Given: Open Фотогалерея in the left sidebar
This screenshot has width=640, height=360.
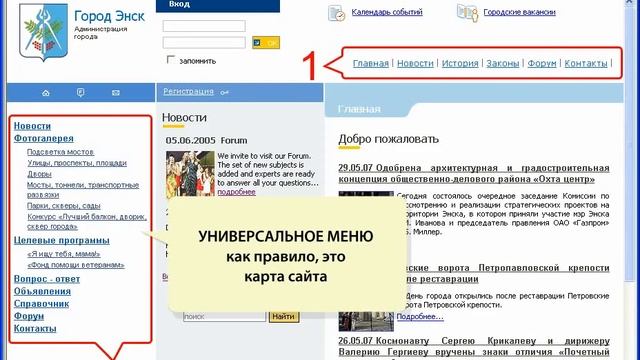Looking at the screenshot, I should [x=44, y=138].
